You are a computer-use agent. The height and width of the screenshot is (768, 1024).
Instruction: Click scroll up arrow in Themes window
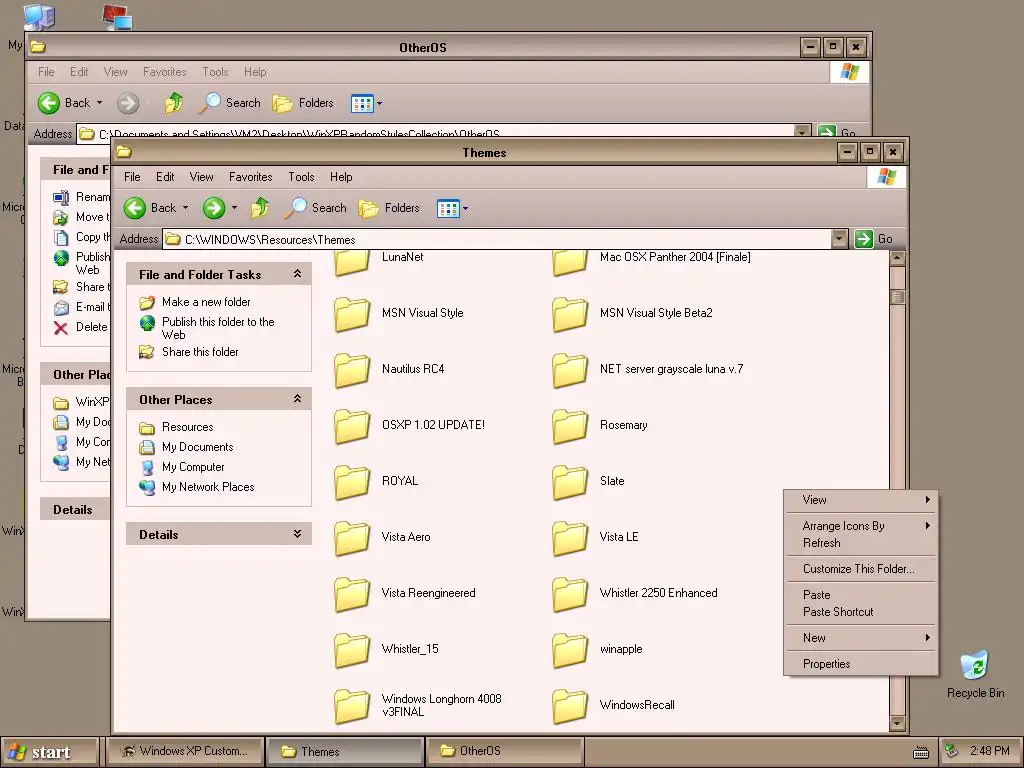897,258
